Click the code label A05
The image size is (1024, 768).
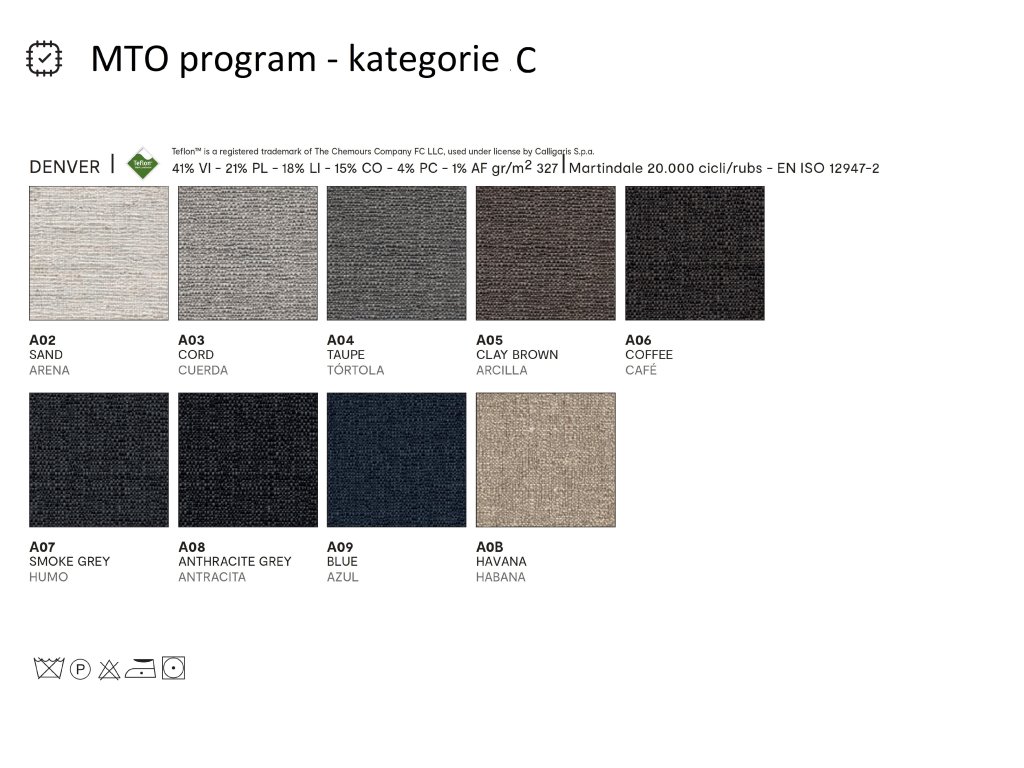coord(489,340)
